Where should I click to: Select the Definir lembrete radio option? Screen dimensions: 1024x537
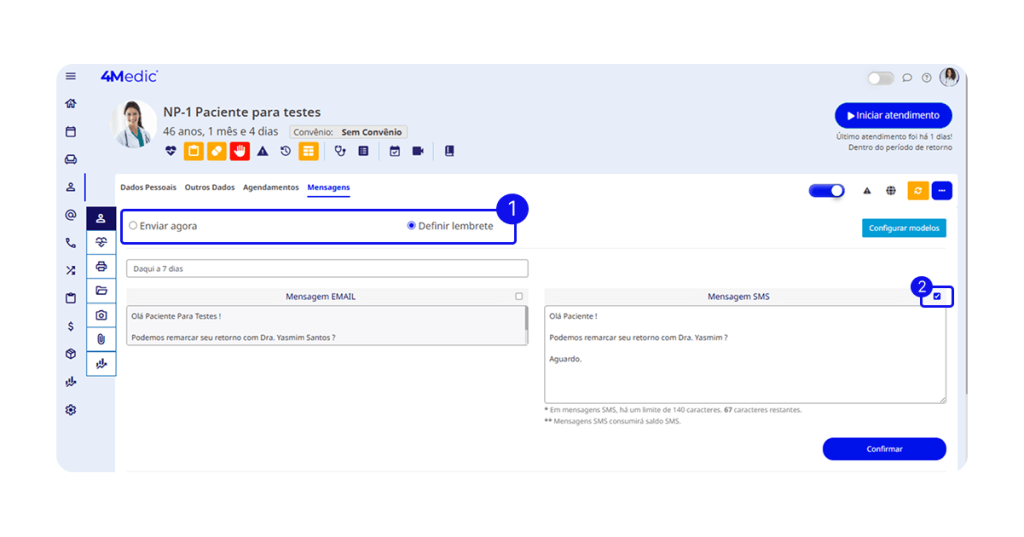pos(411,226)
